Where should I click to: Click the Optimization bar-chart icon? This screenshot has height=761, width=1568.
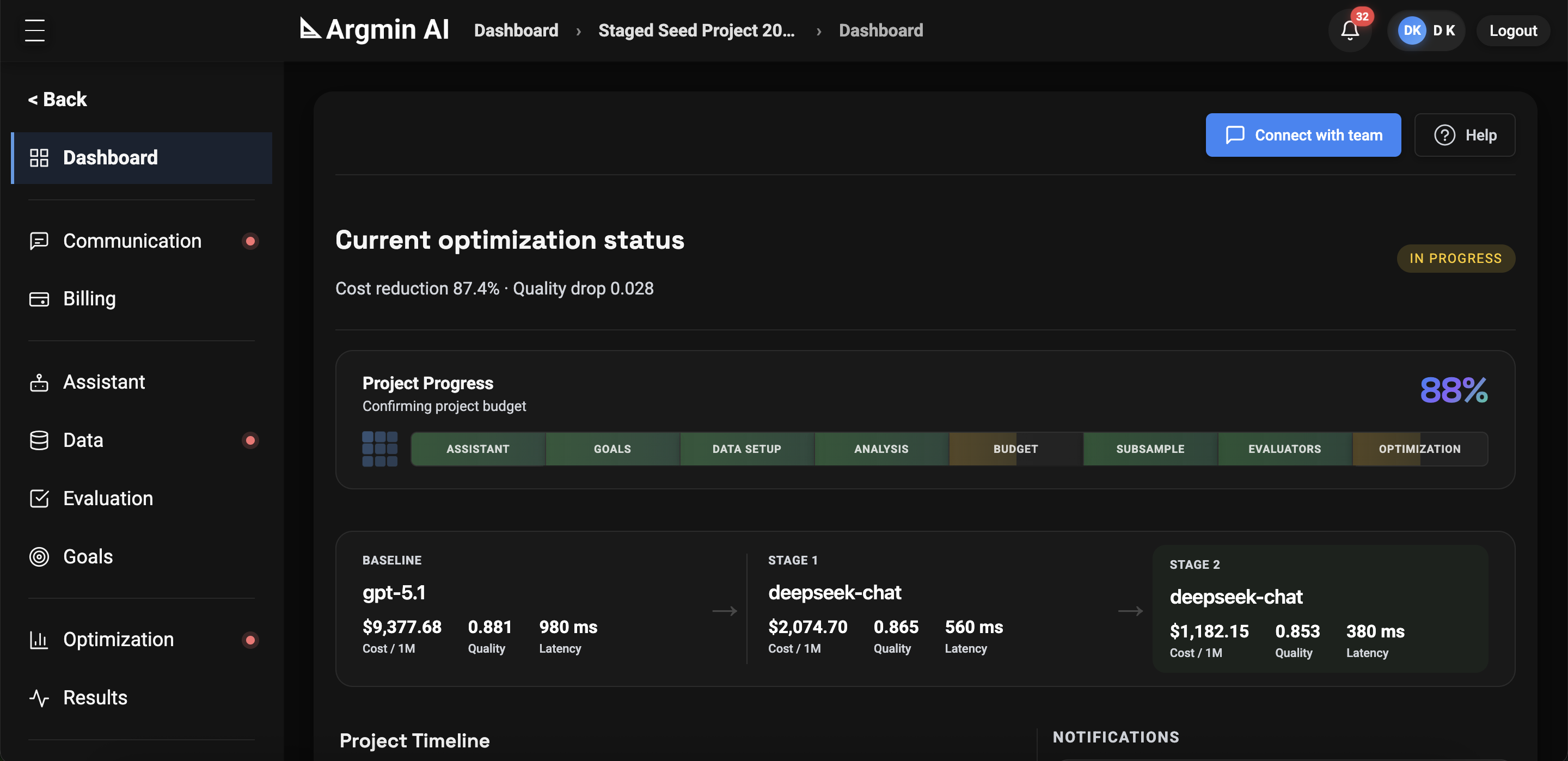pos(38,639)
